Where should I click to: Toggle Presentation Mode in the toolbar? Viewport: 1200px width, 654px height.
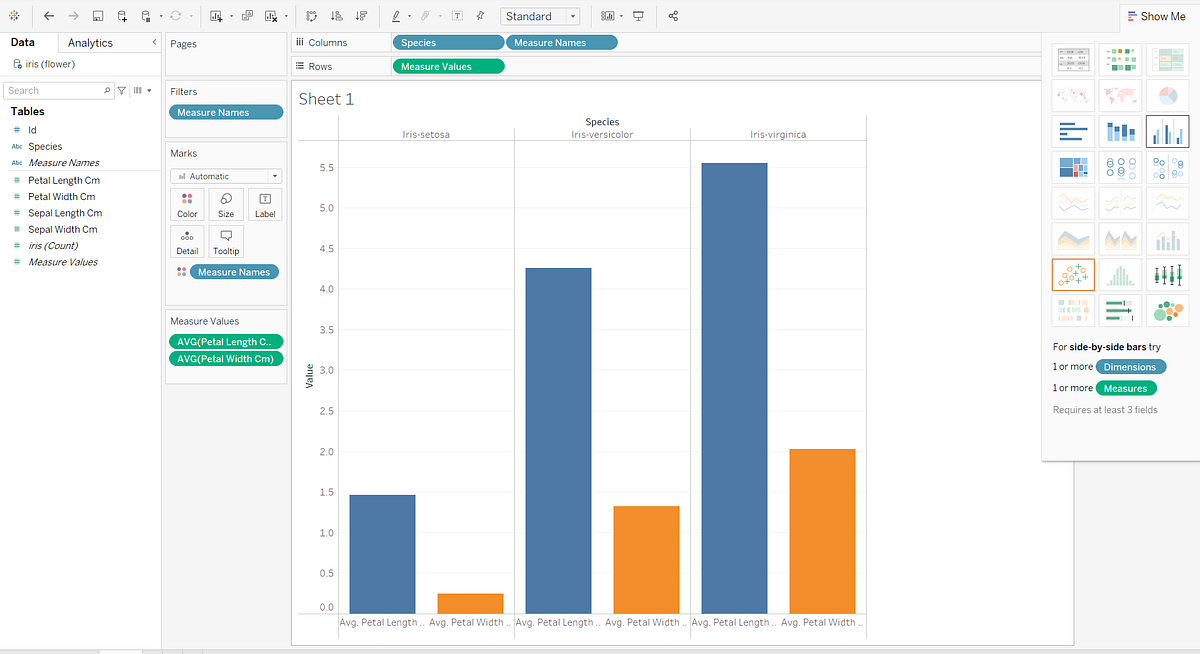click(x=638, y=15)
